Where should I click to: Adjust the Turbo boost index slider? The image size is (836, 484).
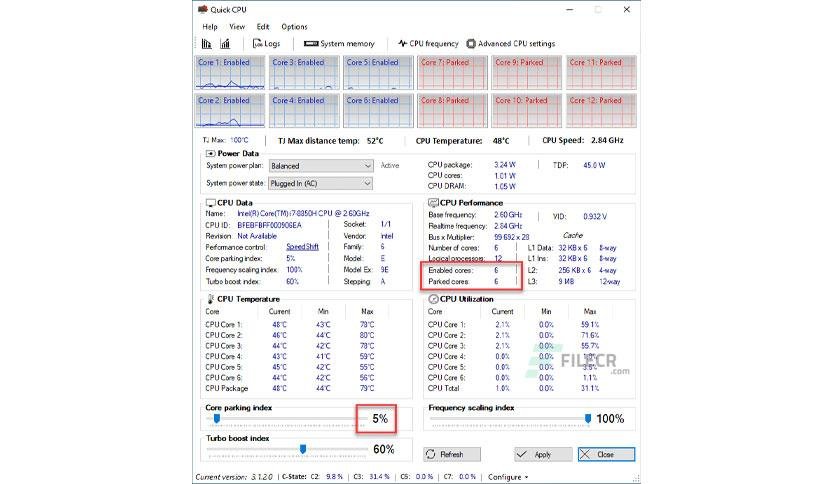(x=302, y=449)
